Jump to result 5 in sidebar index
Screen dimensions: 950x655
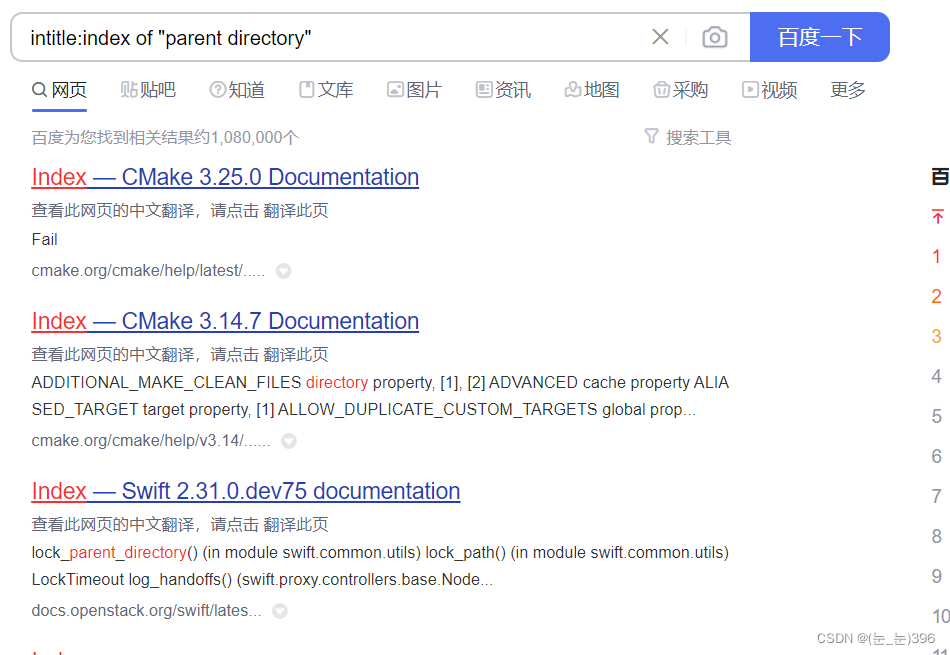coord(937,416)
